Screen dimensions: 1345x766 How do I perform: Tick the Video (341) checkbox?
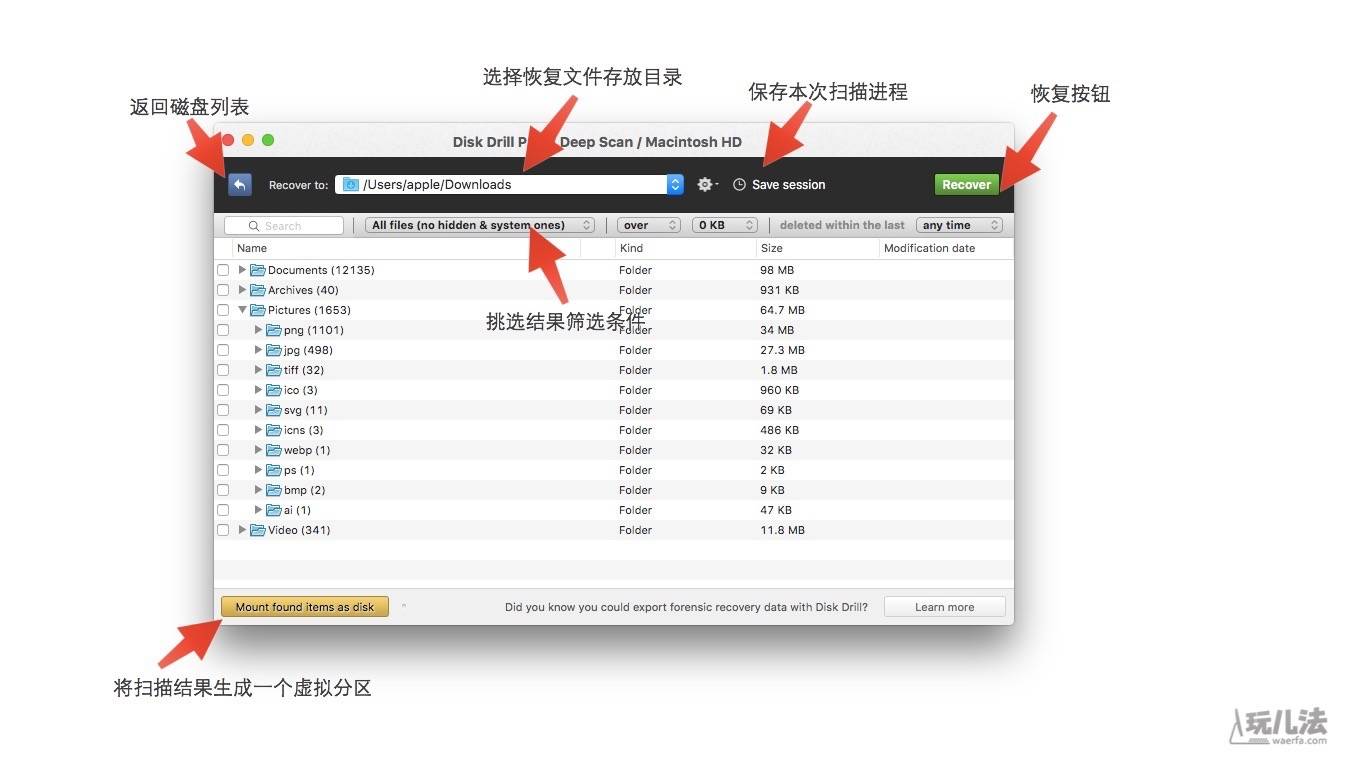point(223,530)
